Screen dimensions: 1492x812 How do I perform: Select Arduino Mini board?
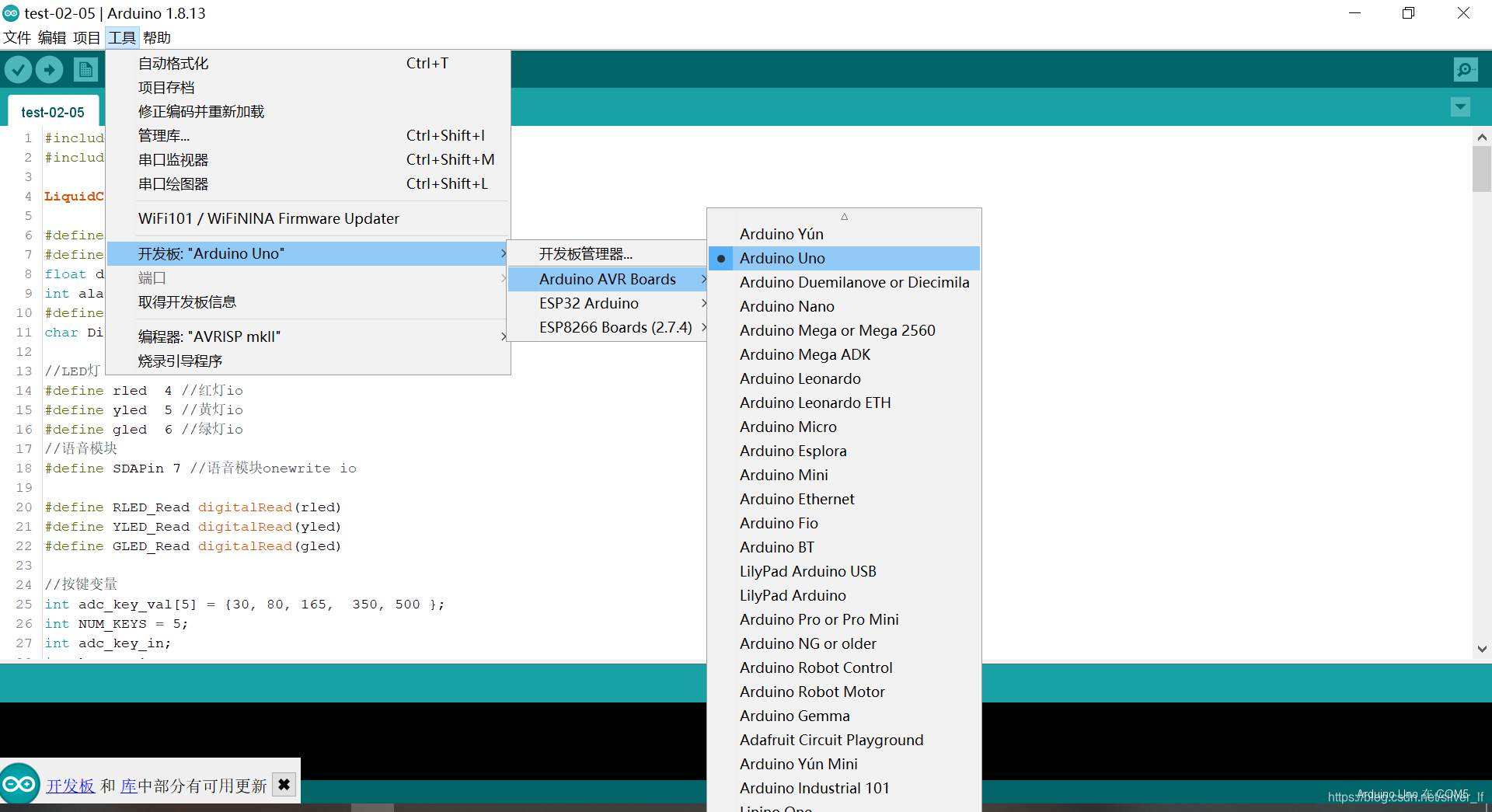(x=844, y=475)
